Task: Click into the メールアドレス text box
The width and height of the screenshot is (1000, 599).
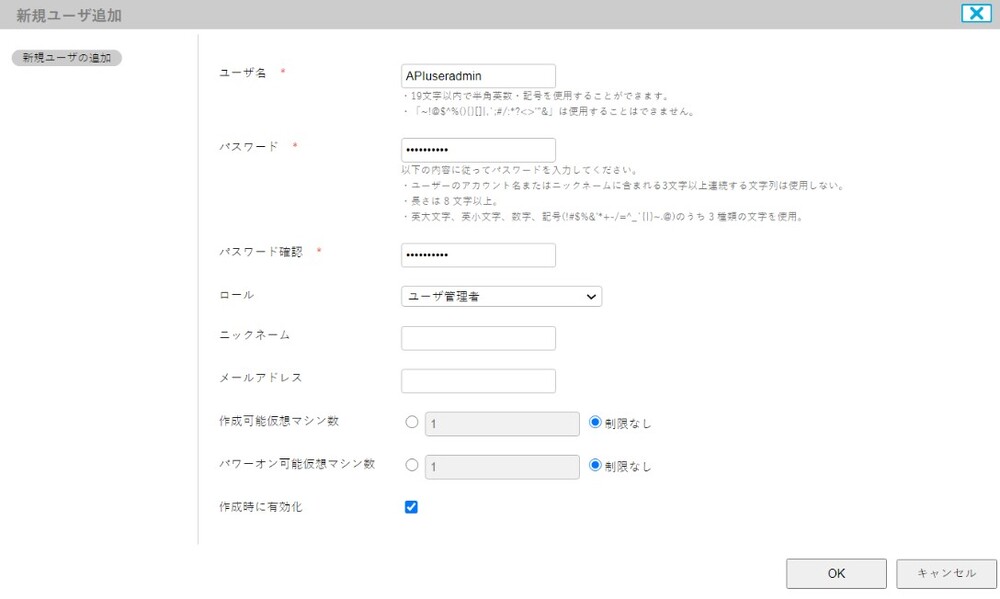Action: point(478,381)
